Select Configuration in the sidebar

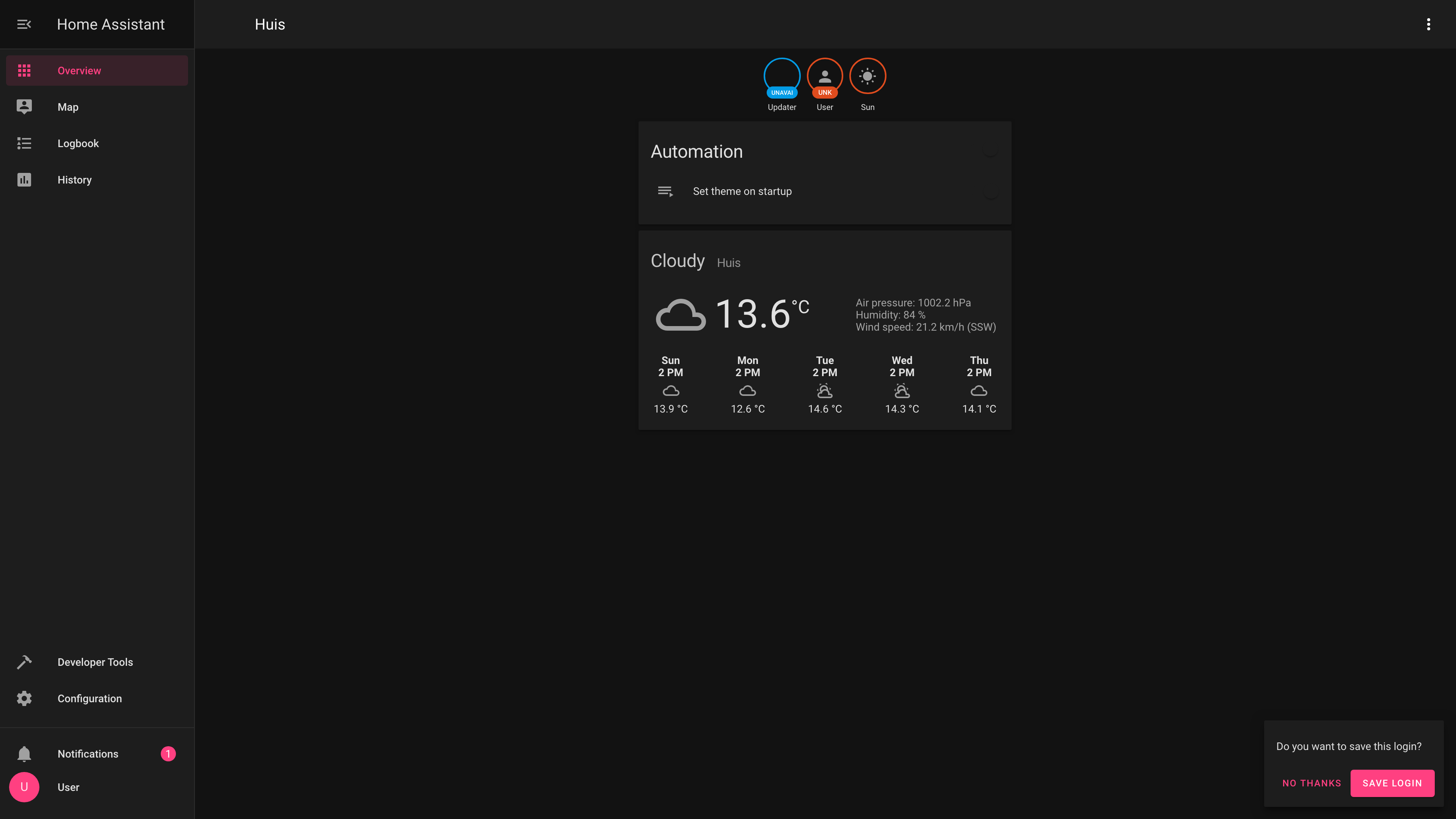tap(97, 698)
